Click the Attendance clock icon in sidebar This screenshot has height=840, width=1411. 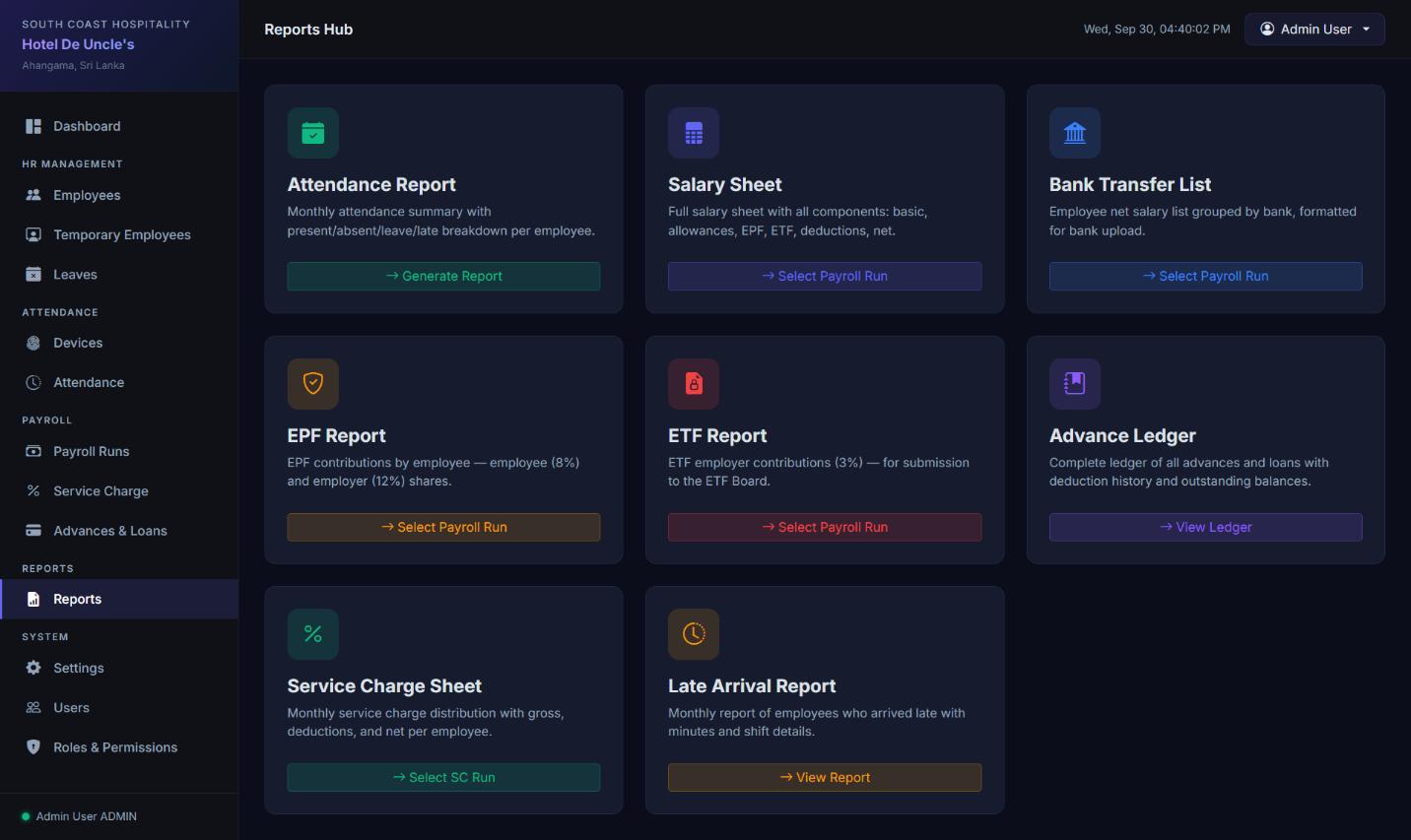[34, 382]
